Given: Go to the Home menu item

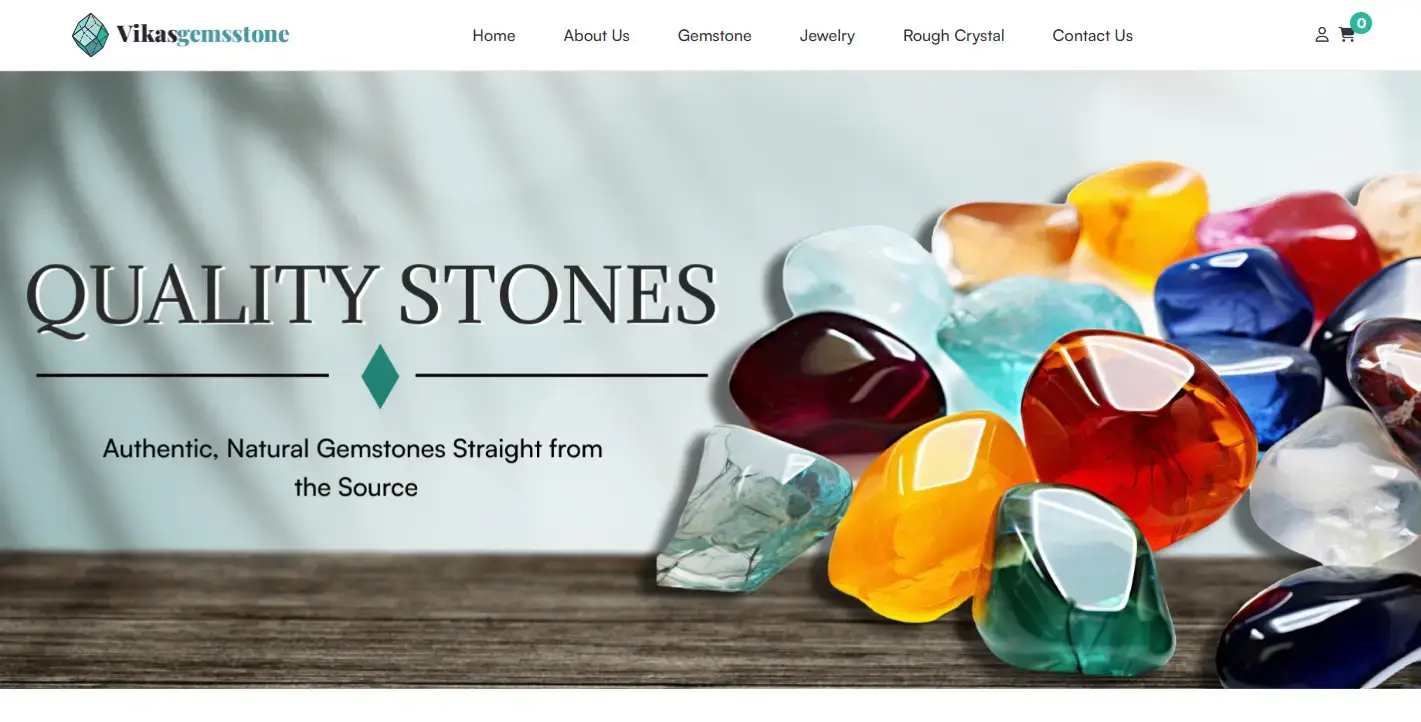Looking at the screenshot, I should (494, 36).
